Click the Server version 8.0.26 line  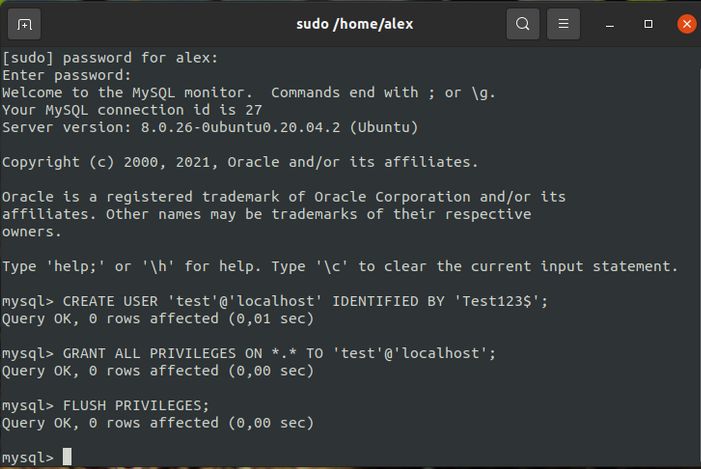click(x=210, y=127)
